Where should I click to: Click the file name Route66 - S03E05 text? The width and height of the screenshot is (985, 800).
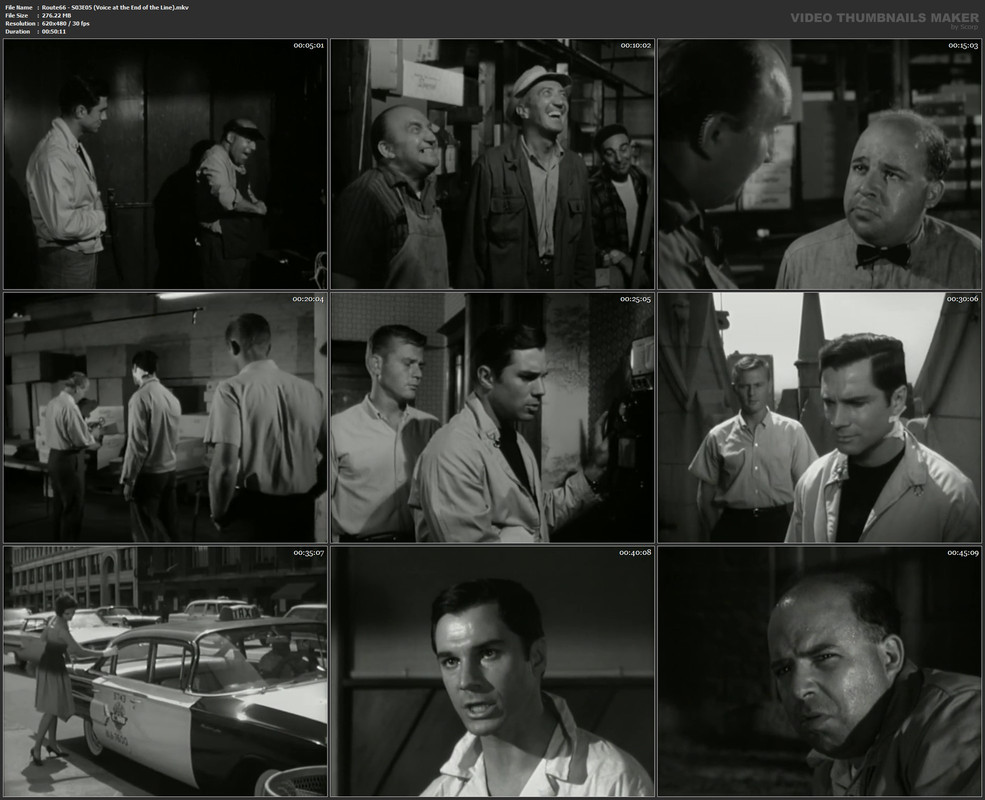pos(115,8)
